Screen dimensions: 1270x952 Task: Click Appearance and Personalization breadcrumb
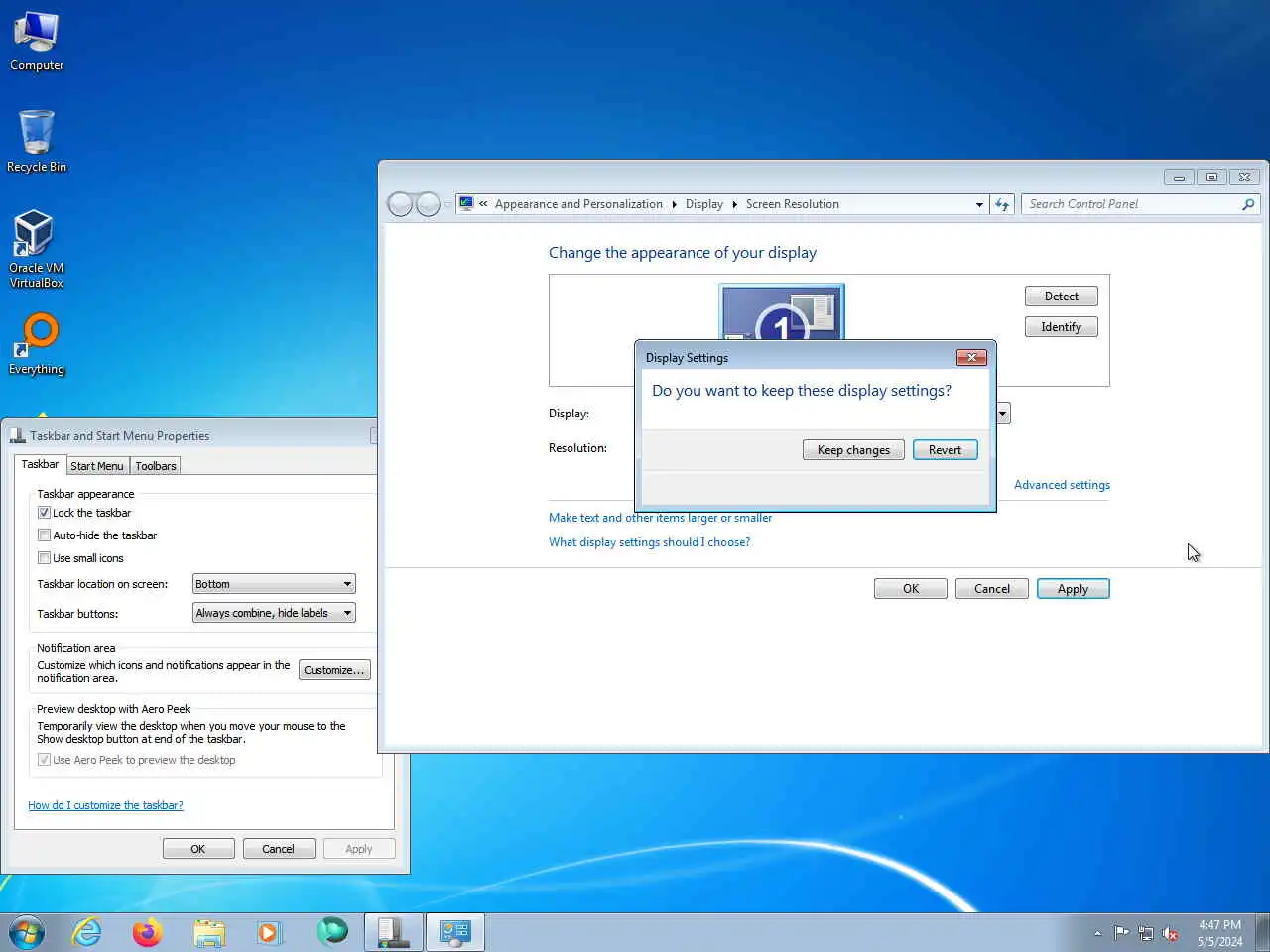click(578, 204)
